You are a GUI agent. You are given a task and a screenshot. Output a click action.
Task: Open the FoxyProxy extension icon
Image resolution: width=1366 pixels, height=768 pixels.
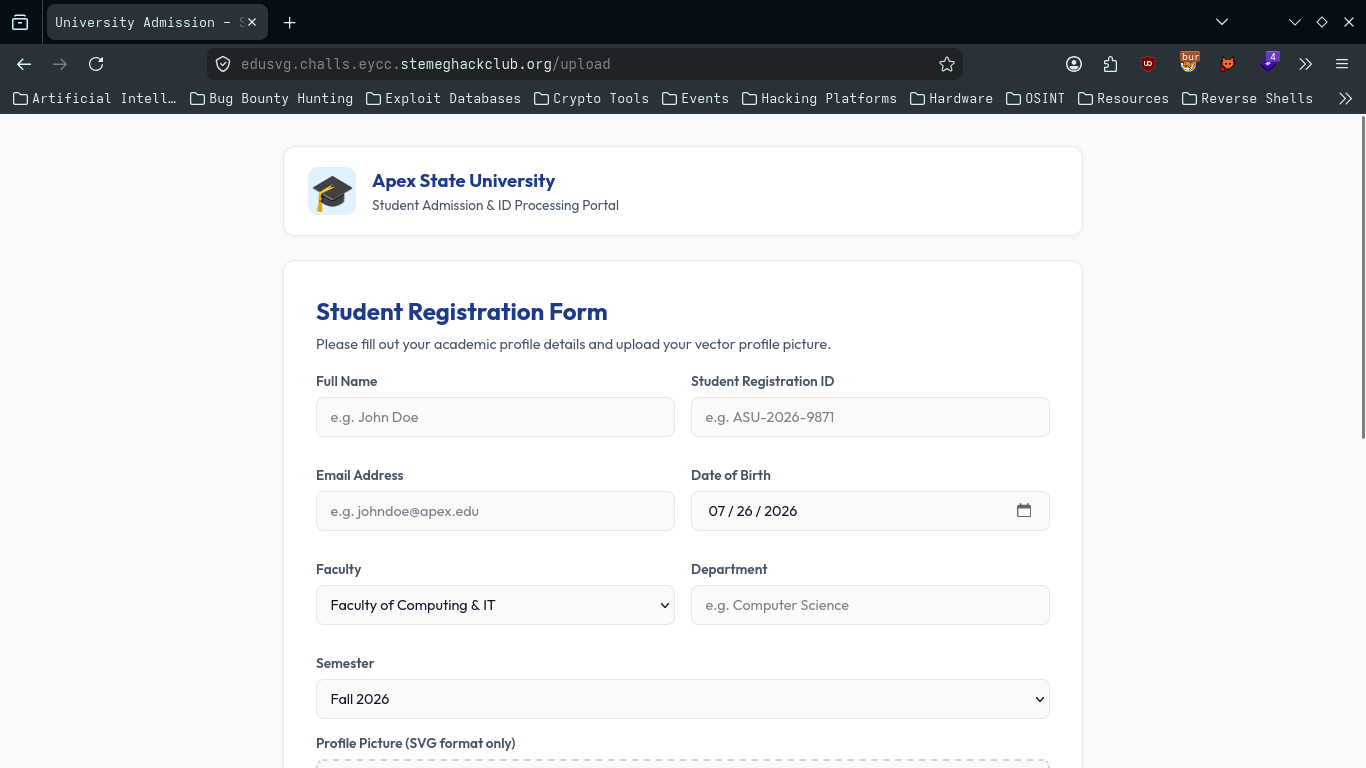[1227, 64]
